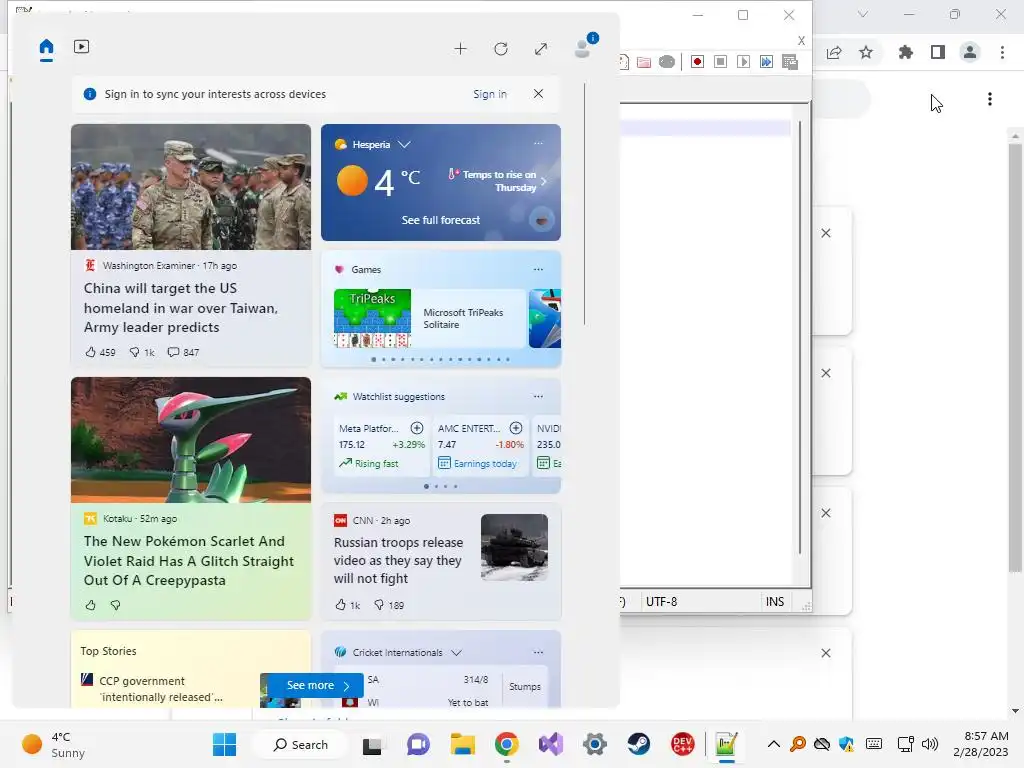Switch to the Watch video tab in widgets
The height and width of the screenshot is (768, 1024).
pyautogui.click(x=82, y=46)
